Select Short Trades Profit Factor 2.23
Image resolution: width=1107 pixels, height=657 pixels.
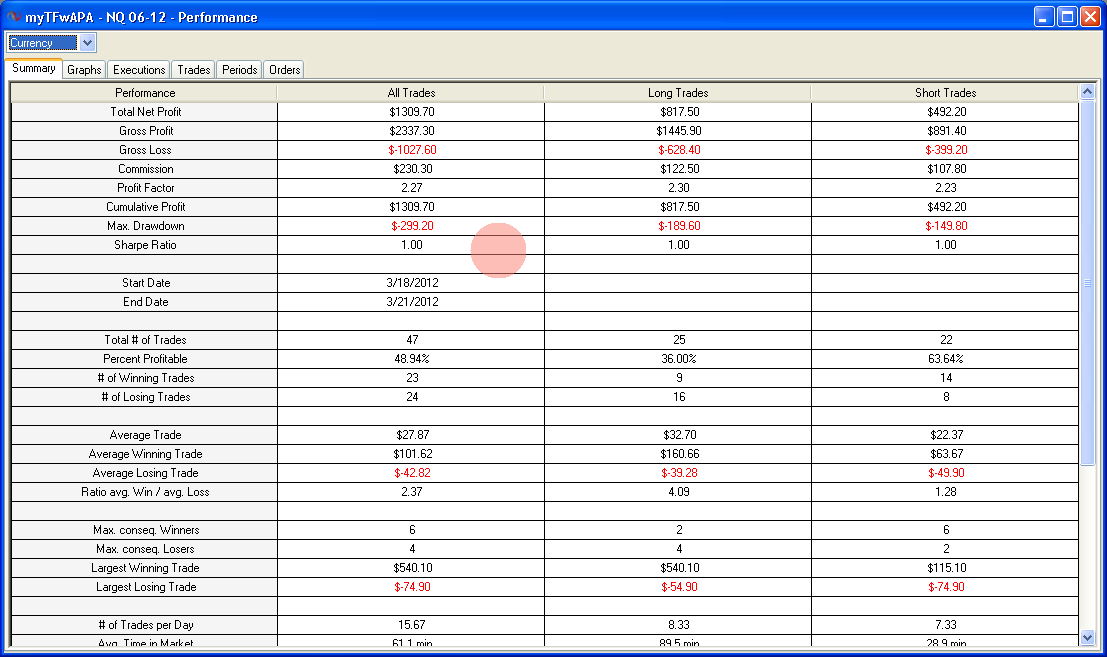946,188
